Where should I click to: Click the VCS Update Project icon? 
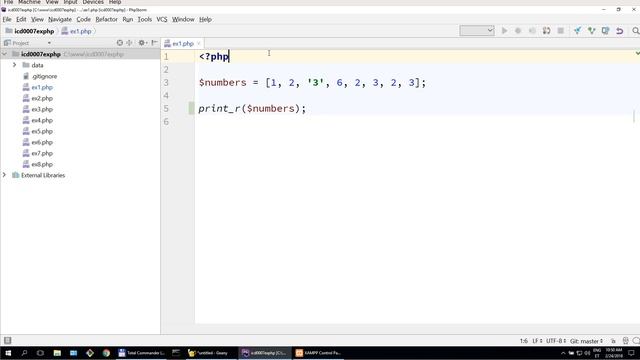[x=577, y=31]
